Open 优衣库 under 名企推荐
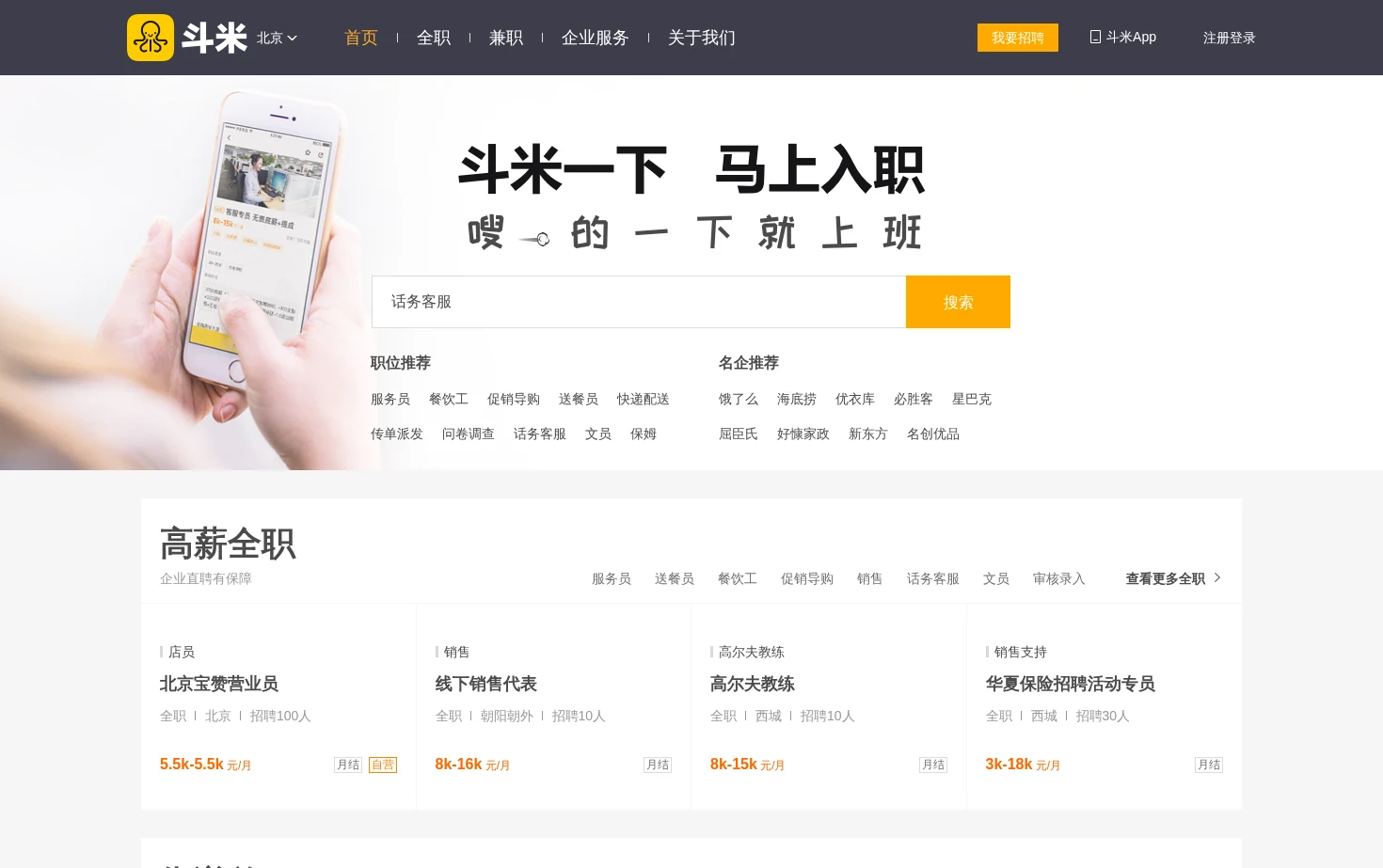The width and height of the screenshot is (1383, 868). [855, 399]
